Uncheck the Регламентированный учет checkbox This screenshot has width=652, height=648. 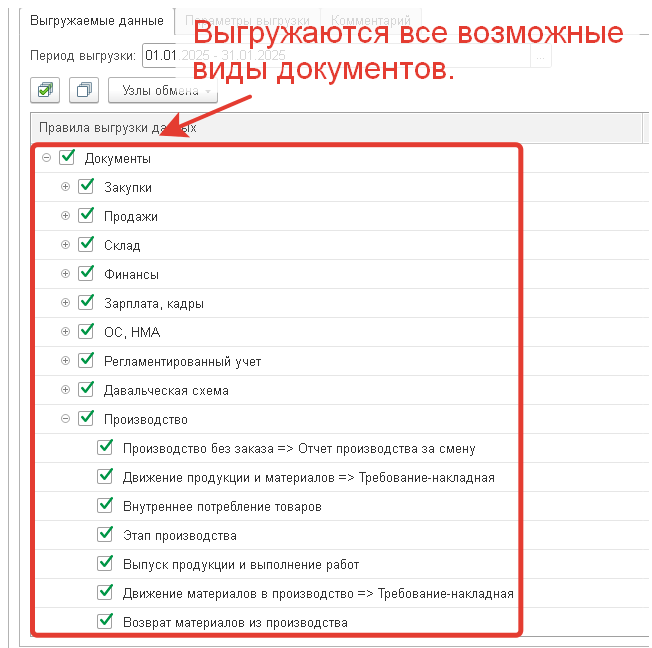86,360
